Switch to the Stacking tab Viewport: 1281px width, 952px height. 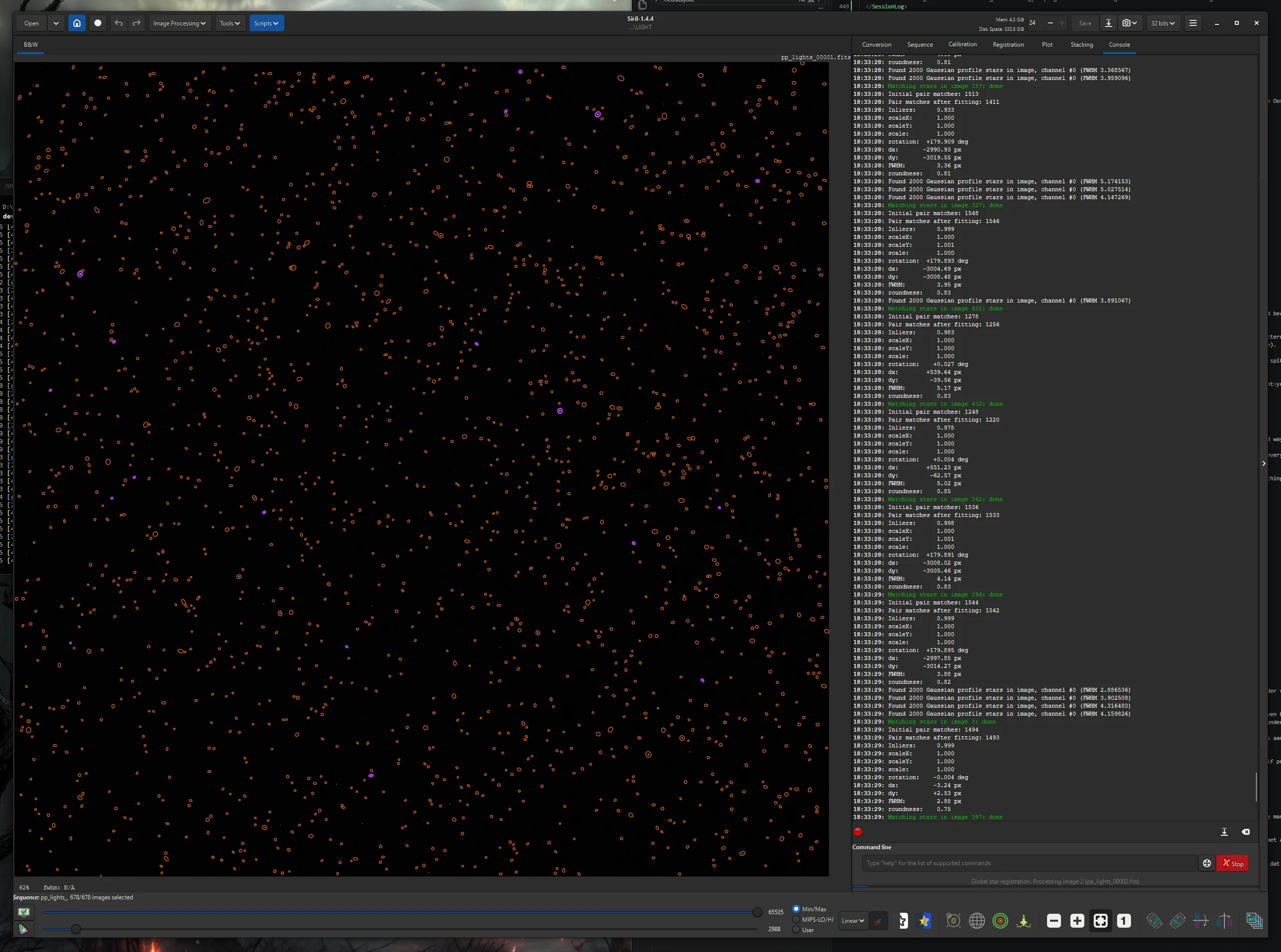click(1082, 44)
